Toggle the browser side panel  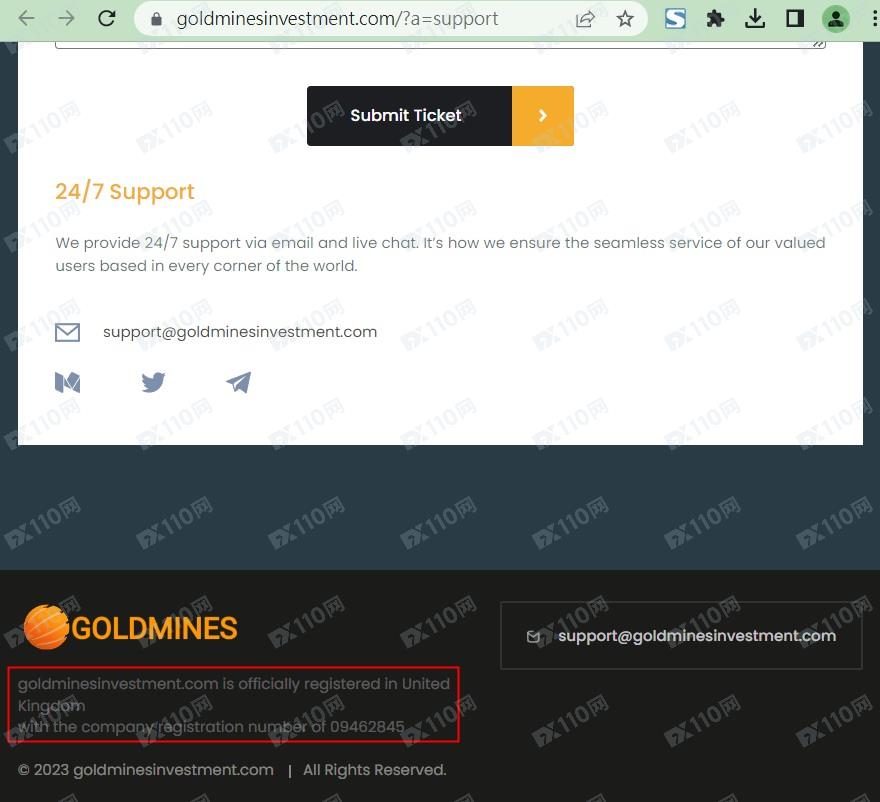(x=795, y=19)
